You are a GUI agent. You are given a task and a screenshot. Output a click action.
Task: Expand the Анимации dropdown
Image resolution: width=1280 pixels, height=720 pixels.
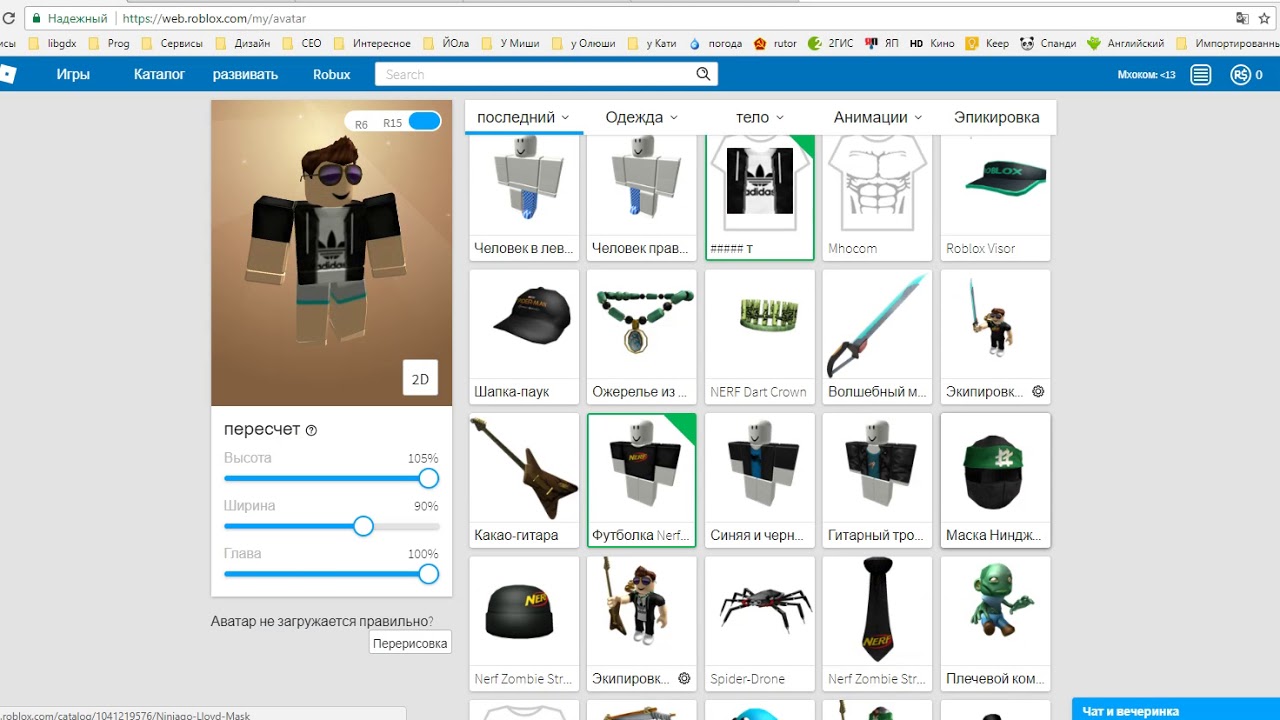878,117
